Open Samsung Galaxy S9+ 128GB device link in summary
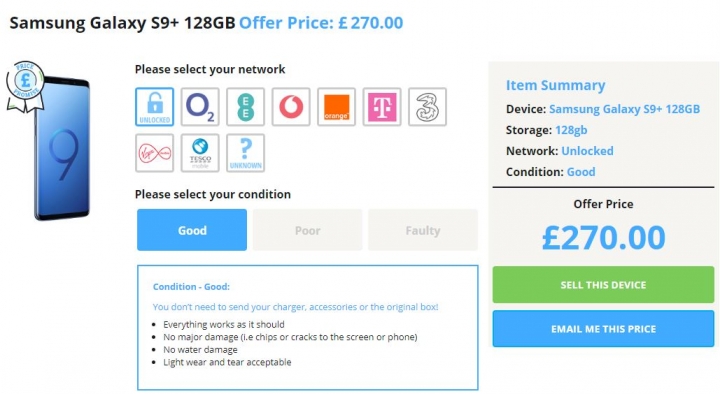This screenshot has height=394, width=720. [624, 109]
